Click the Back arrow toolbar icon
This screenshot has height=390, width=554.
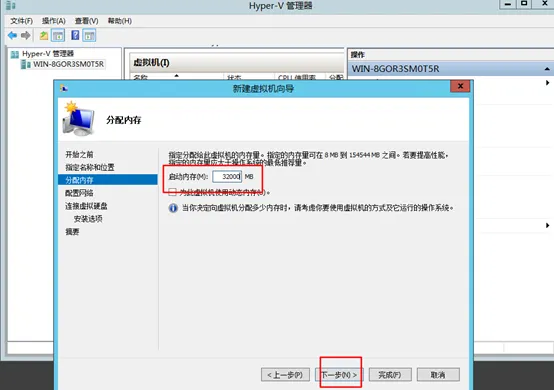point(12,35)
